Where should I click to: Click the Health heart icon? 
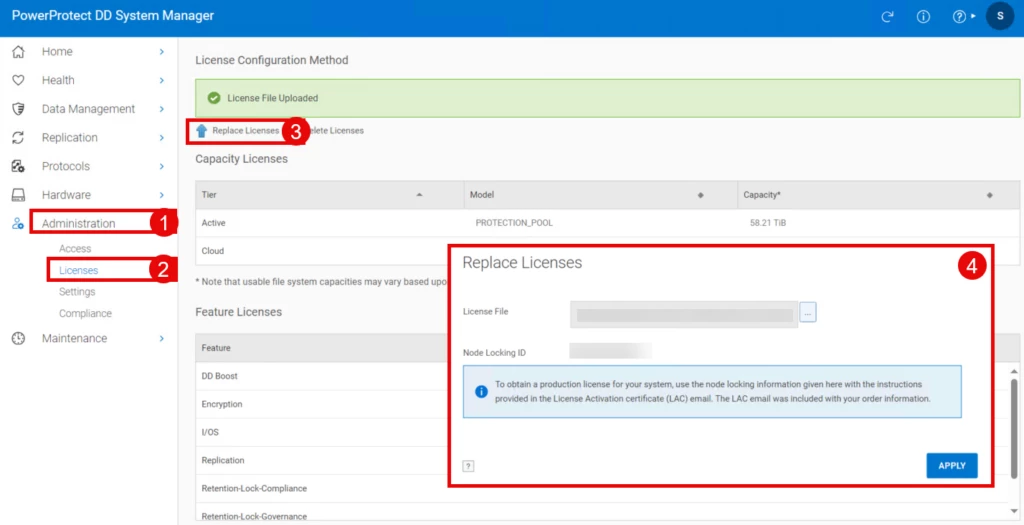pos(18,80)
